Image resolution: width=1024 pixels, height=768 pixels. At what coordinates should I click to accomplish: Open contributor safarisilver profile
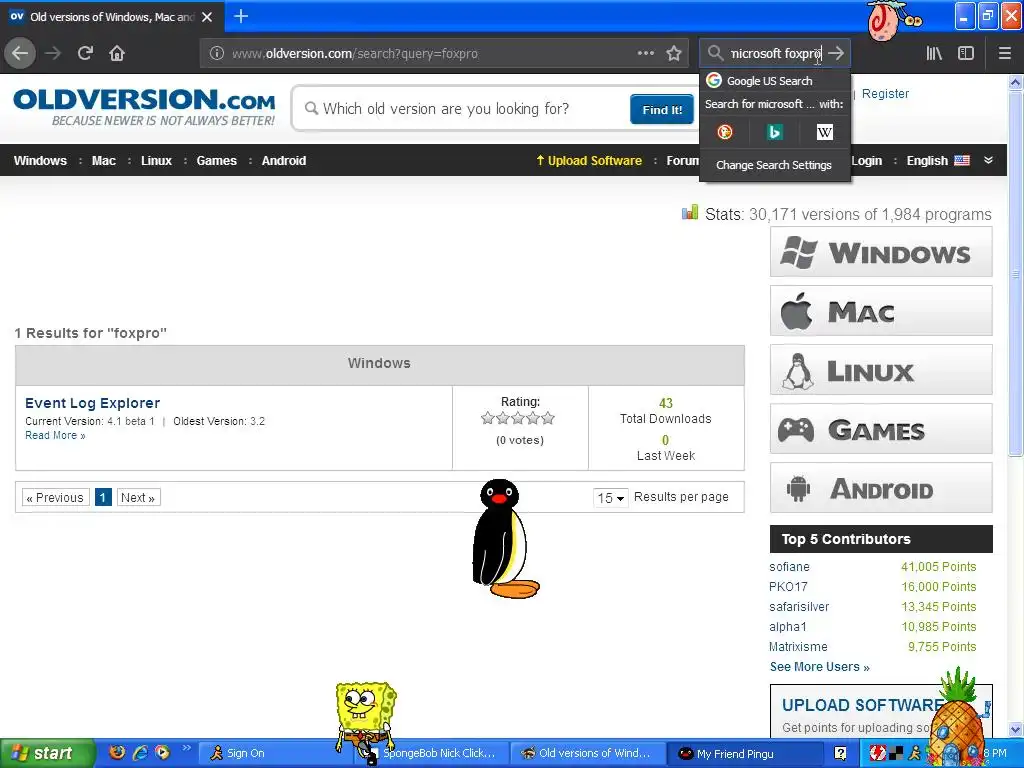[x=799, y=607]
